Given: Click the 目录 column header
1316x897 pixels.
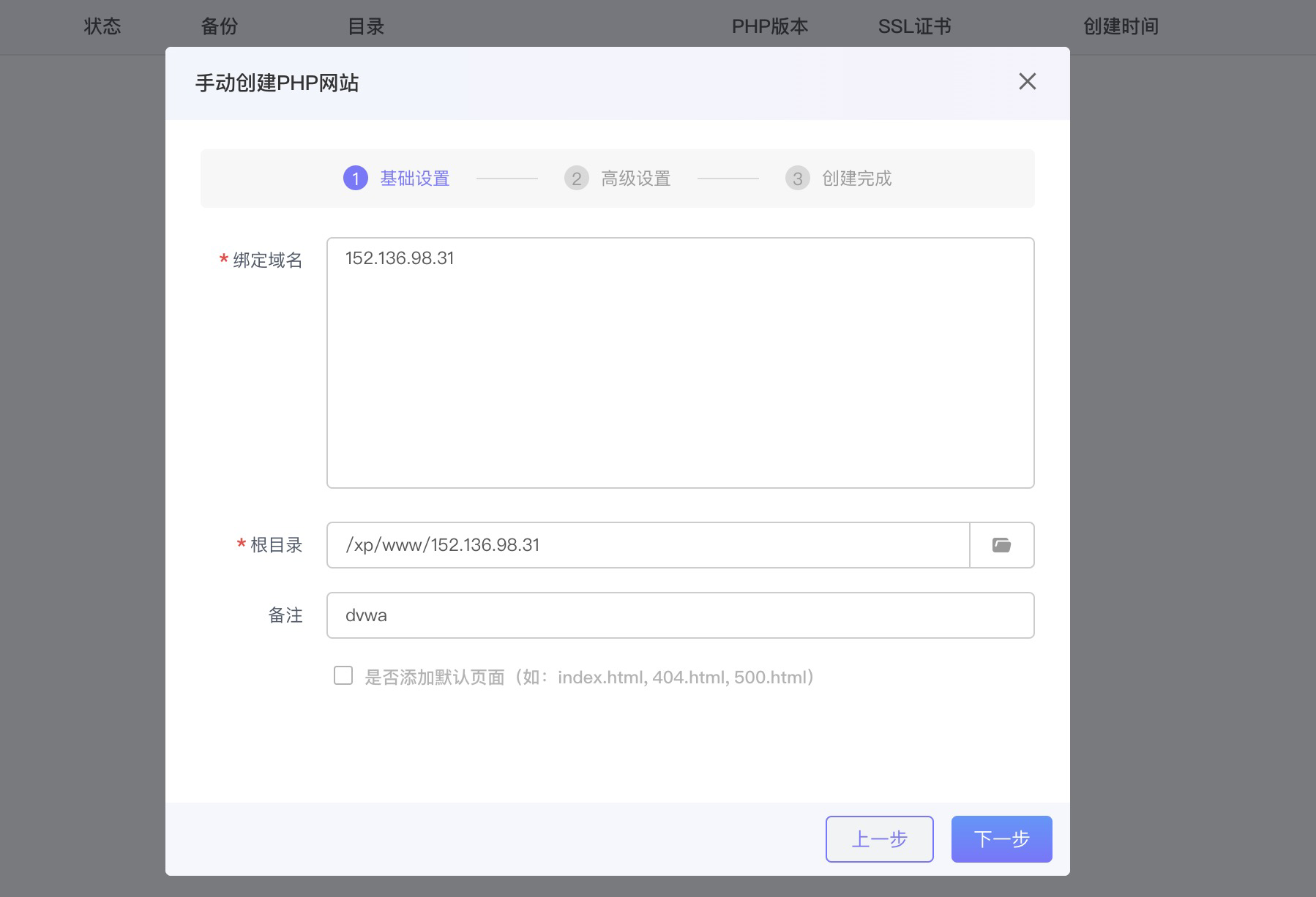Looking at the screenshot, I should point(366,26).
